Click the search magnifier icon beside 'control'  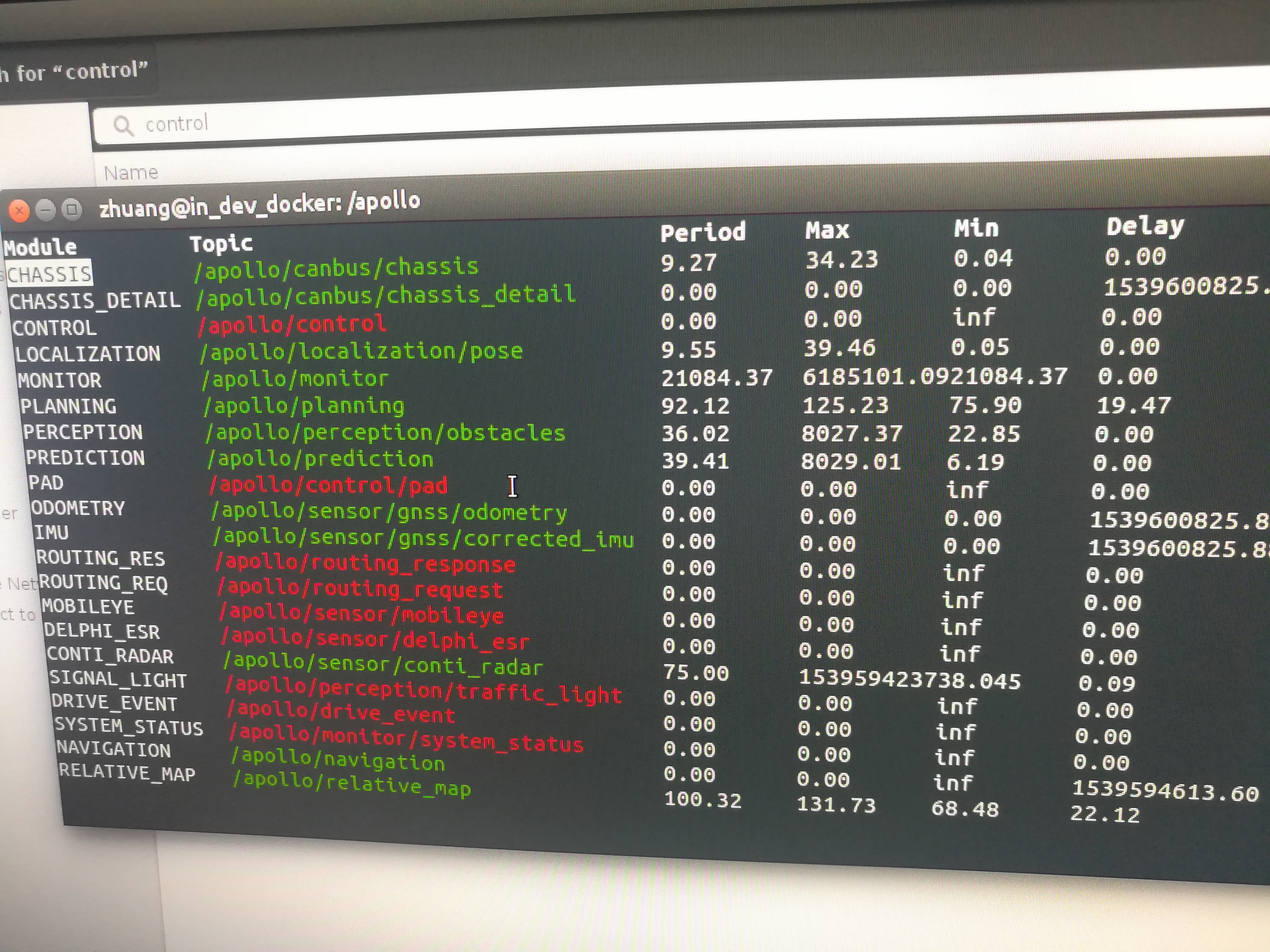pos(124,125)
